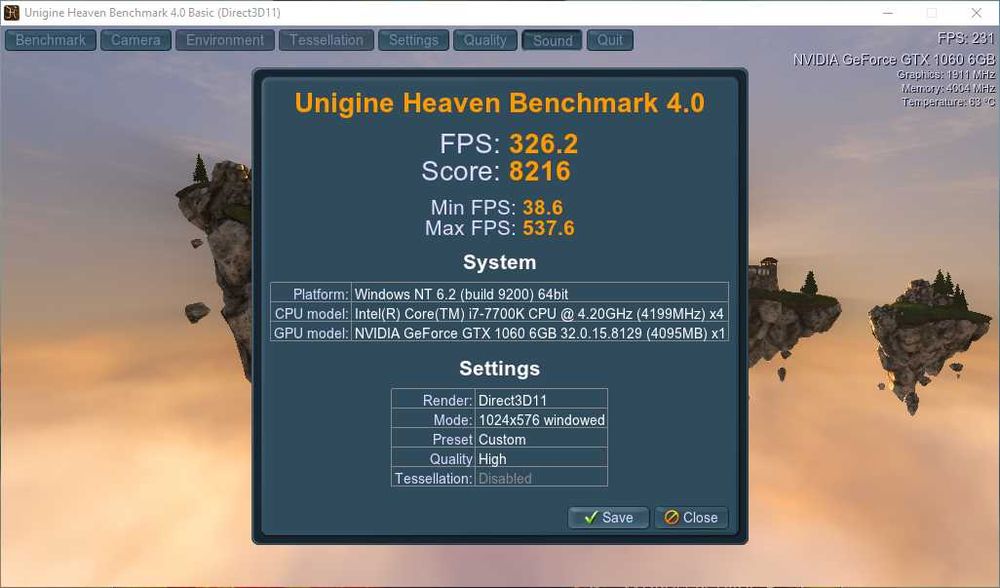Minimize the Heaven Benchmark window
This screenshot has height=588, width=1000.
[888, 13]
